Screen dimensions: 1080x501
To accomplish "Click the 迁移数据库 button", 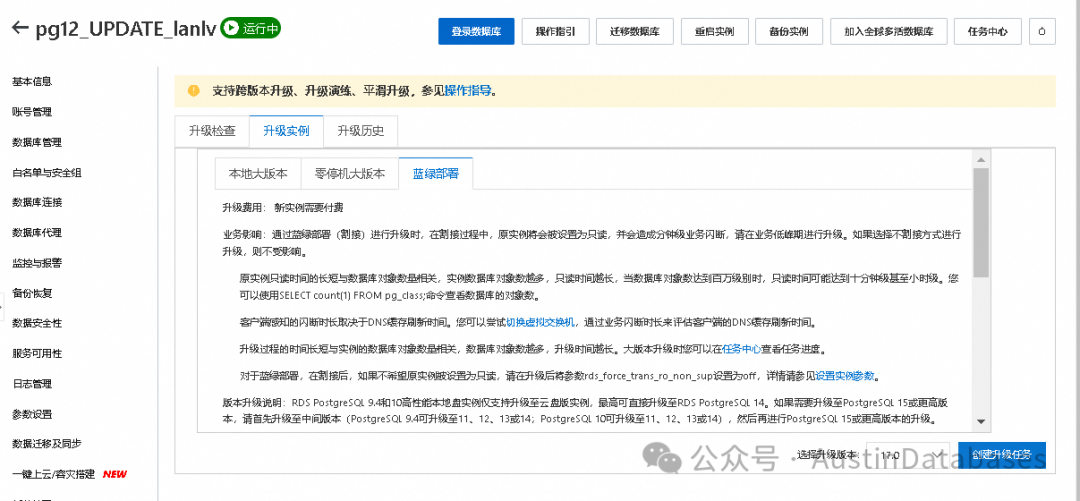I will click(x=634, y=32).
